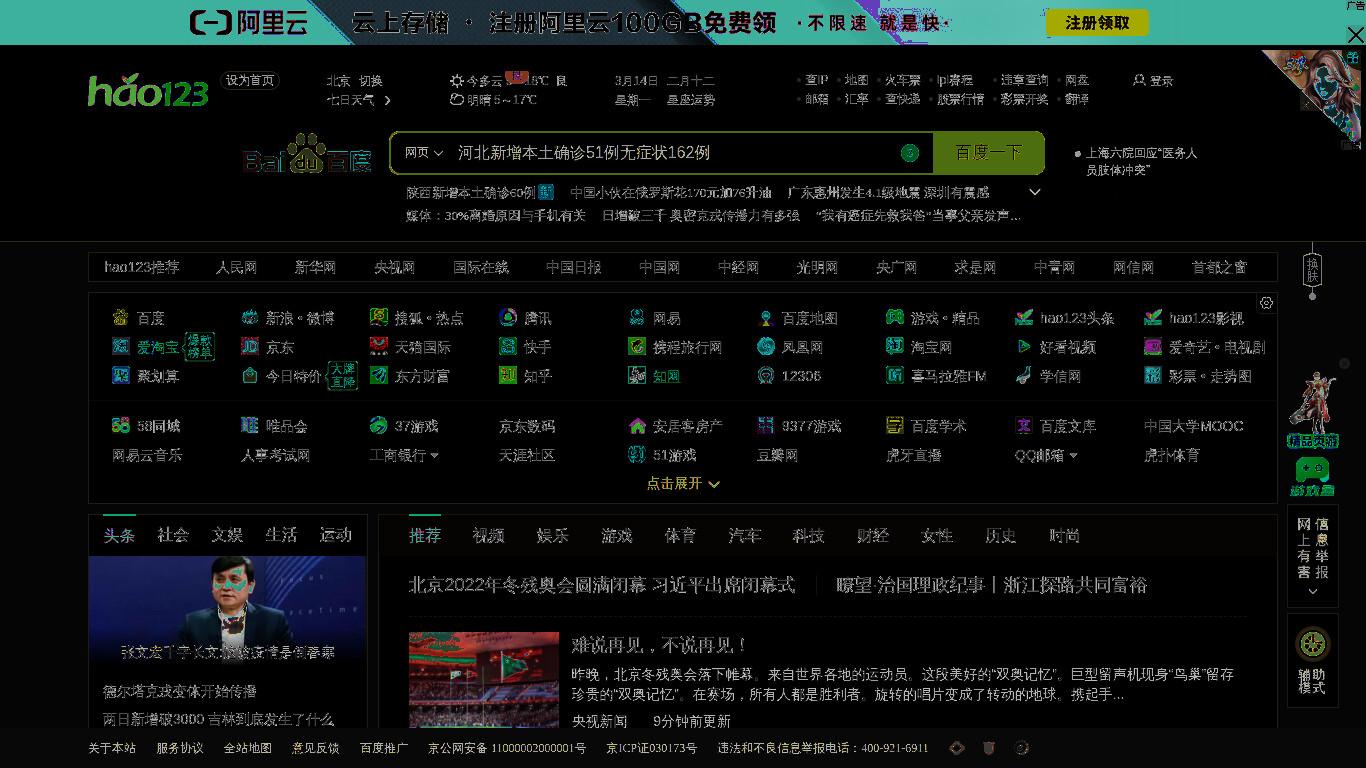Screen dimensions: 1366x768
Task: Open the Baidu site icon
Action: pyautogui.click(x=120, y=318)
